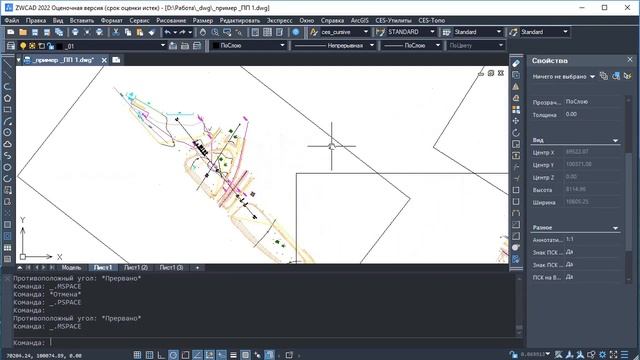This screenshot has width=640, height=360.
Task: Click the command line input field
Action: coord(265,342)
